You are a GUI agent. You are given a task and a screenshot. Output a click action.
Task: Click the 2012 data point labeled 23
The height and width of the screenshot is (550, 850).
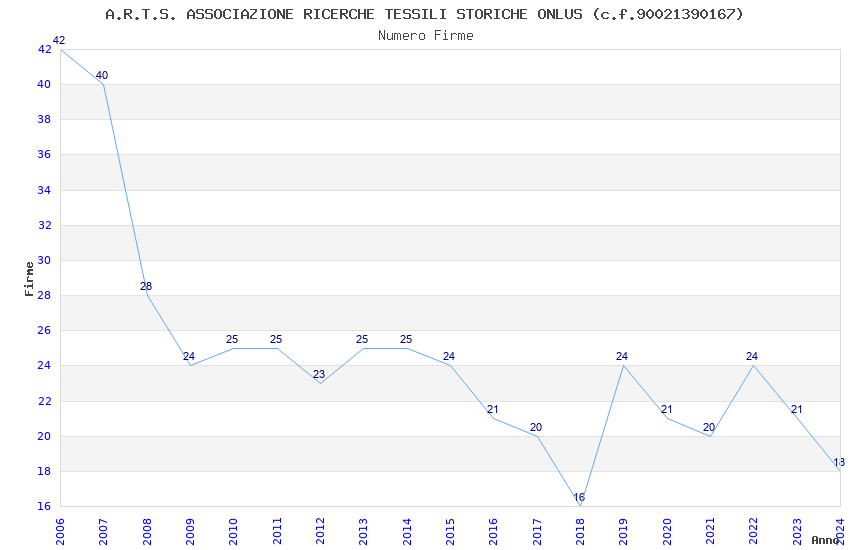(x=320, y=383)
